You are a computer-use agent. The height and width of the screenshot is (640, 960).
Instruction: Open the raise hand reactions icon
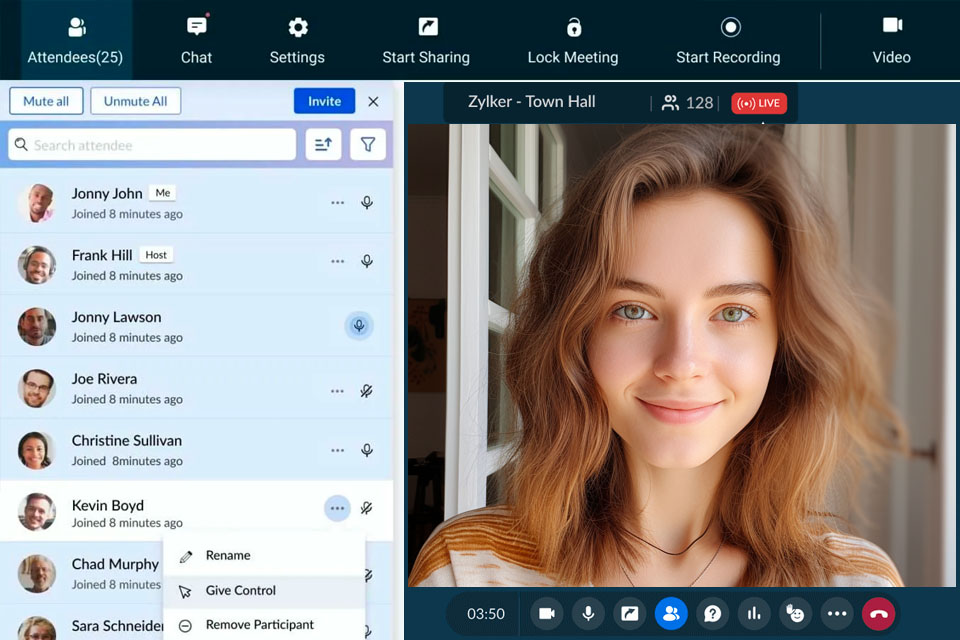point(795,613)
